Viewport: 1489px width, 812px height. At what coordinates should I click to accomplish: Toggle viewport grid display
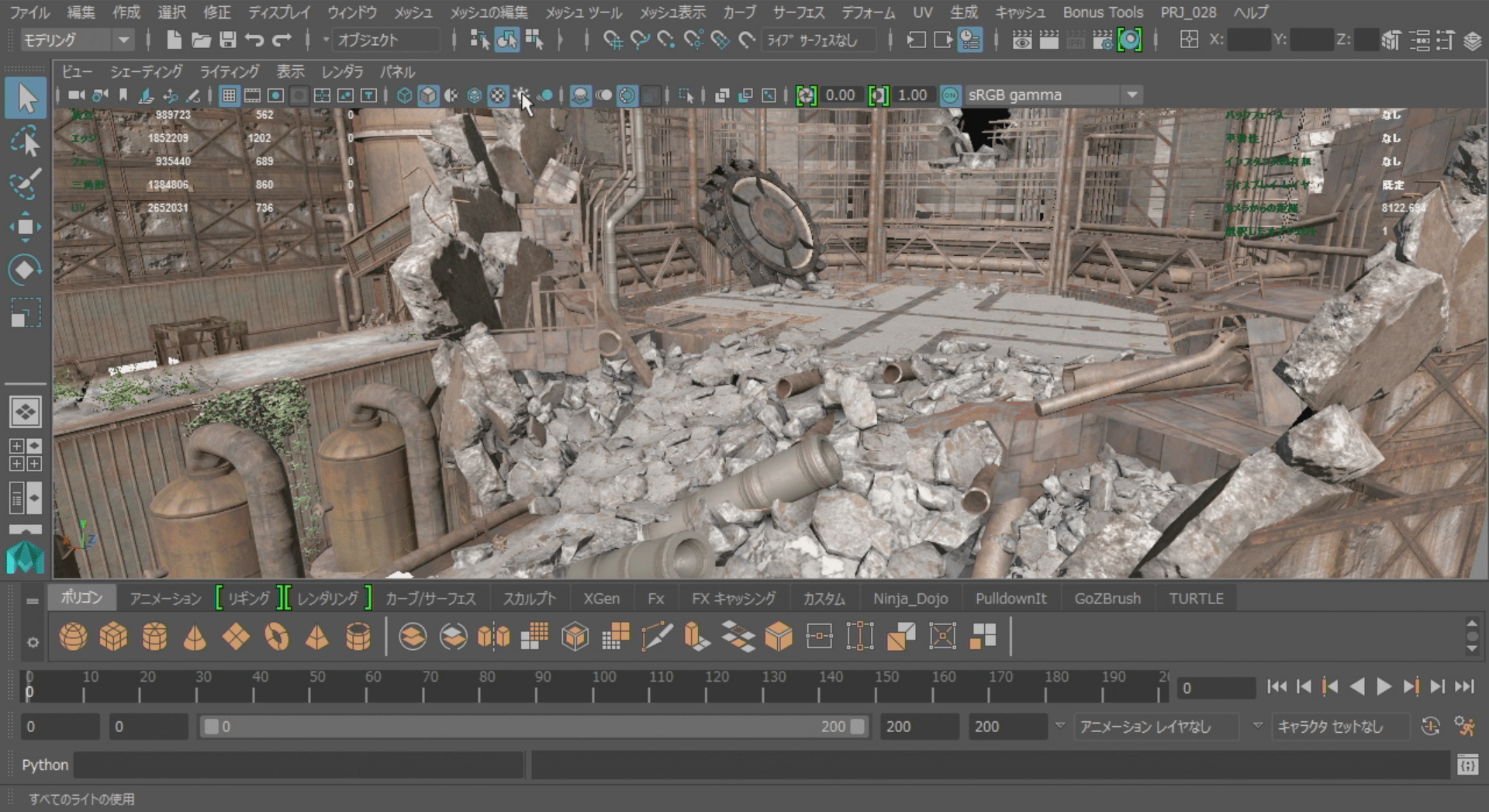click(x=229, y=95)
